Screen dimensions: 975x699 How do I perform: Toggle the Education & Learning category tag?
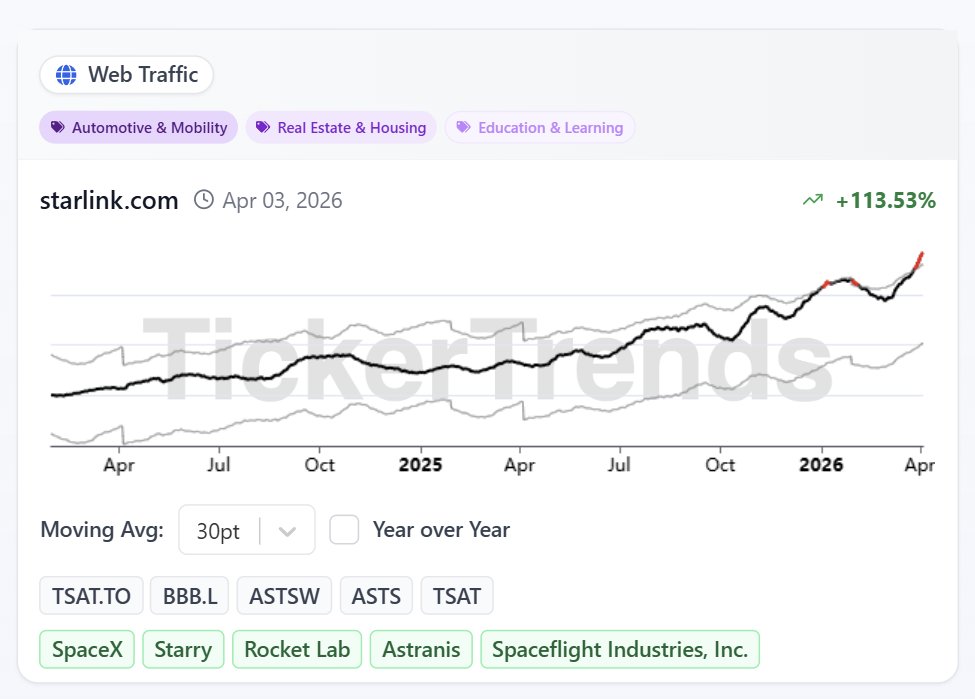(x=540, y=127)
